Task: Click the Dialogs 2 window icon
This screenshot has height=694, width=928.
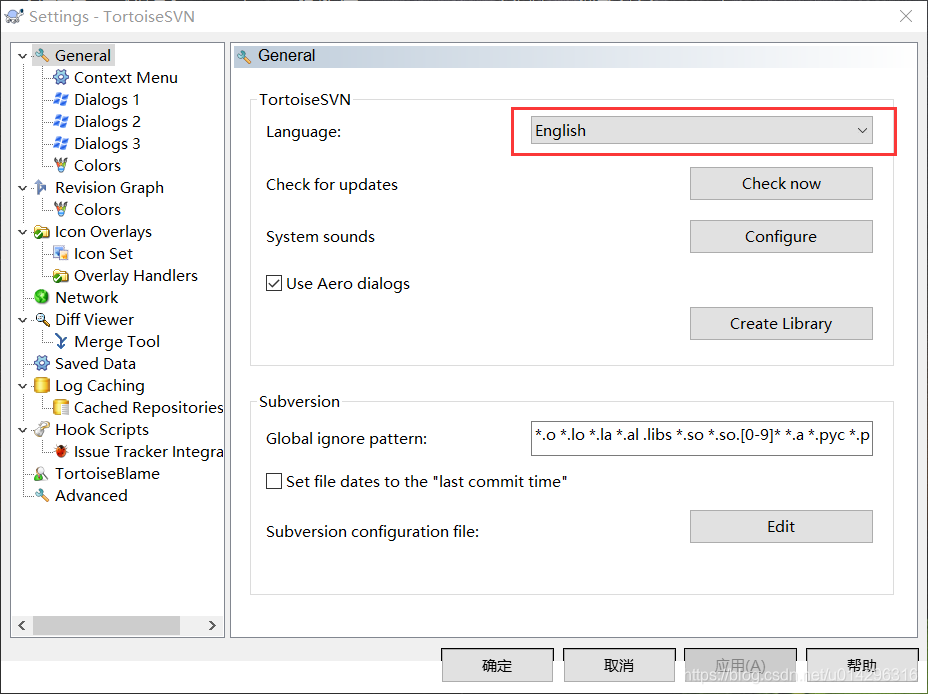Action: tap(60, 121)
